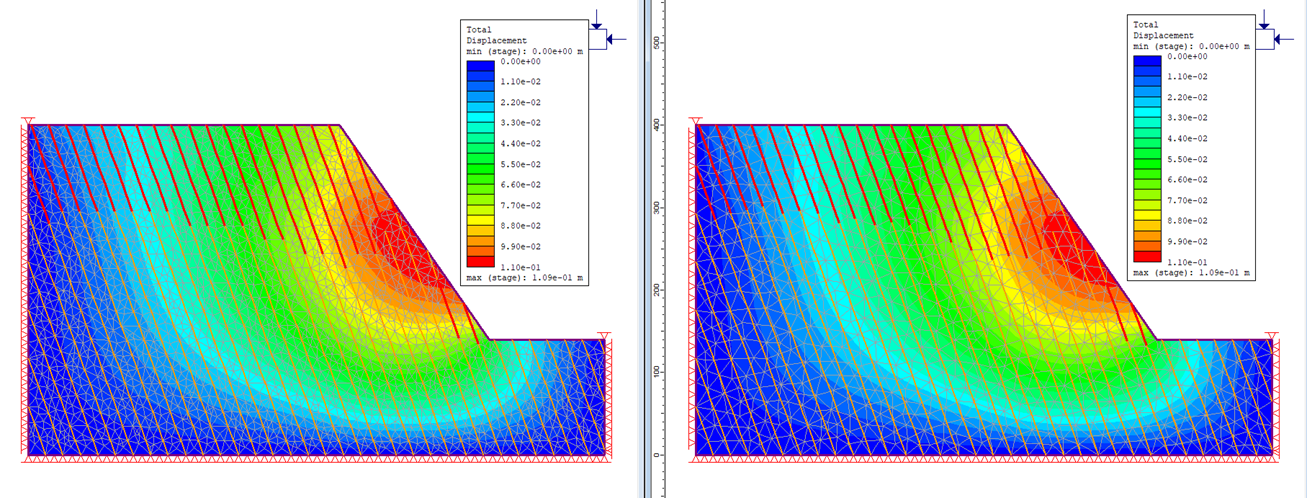Click the 300 mark on the vertical ruler

[x=657, y=207]
